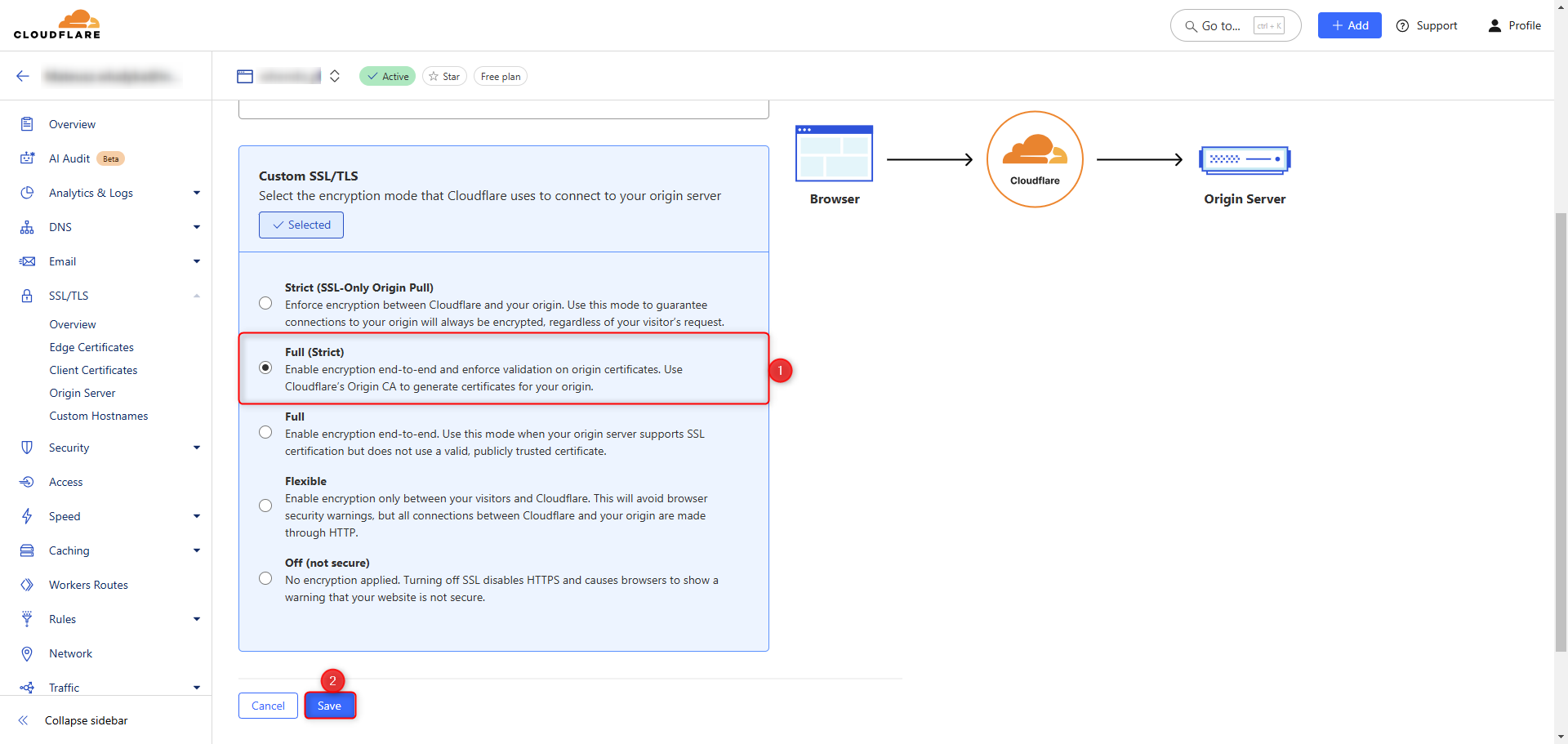Click the Free plan badge
Screen dimensions: 1568x744
501,76
